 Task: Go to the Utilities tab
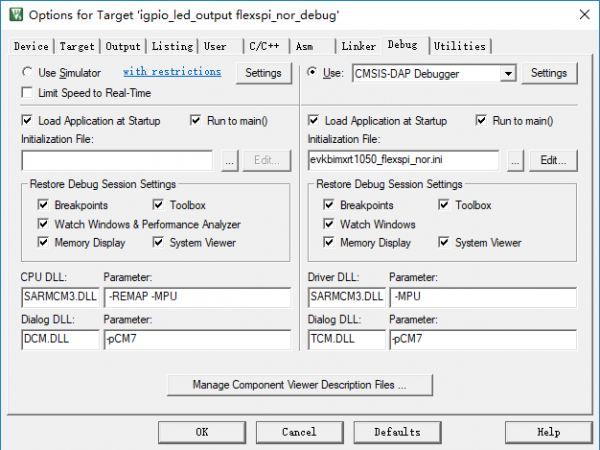(460, 46)
